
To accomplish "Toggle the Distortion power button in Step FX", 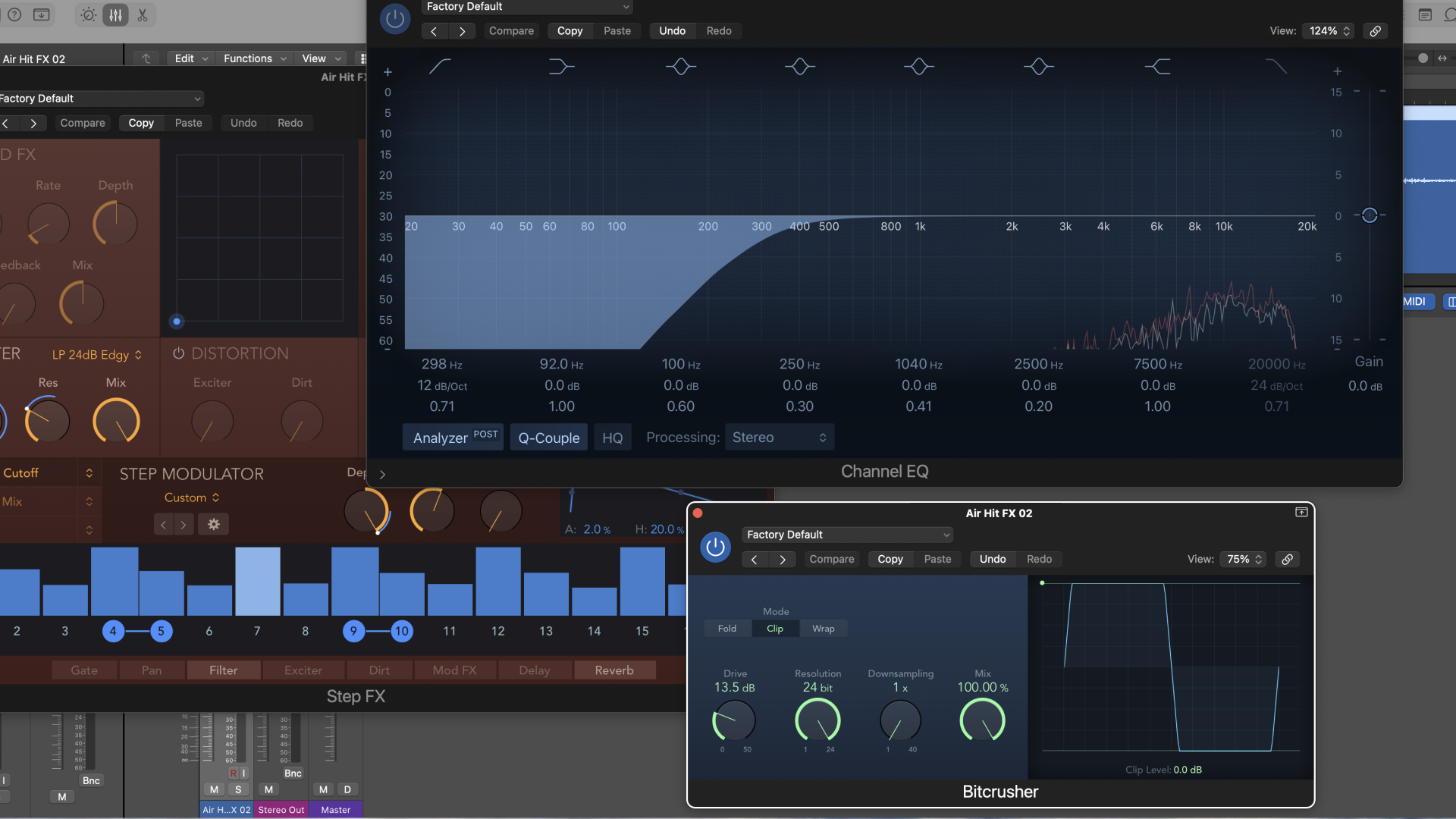I will coord(179,353).
